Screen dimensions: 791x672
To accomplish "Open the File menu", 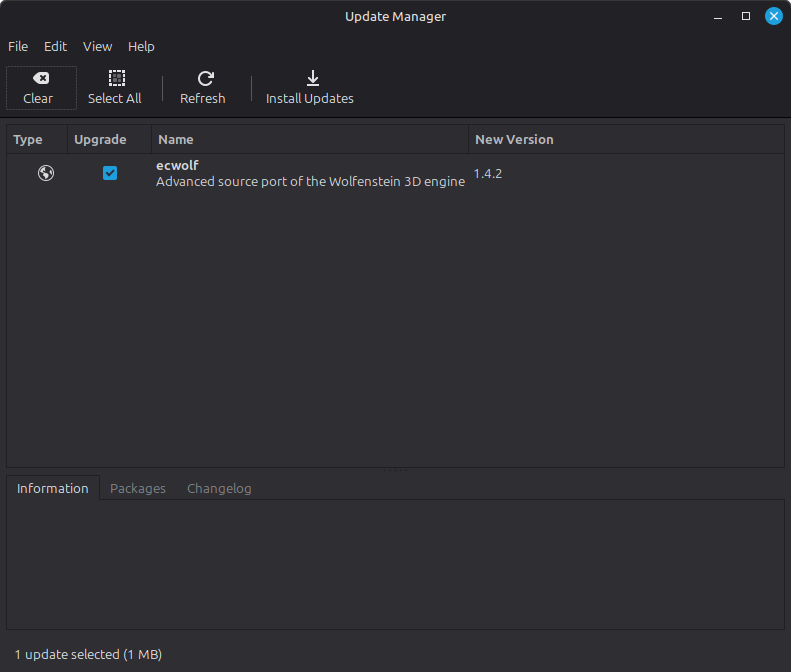I will point(18,46).
